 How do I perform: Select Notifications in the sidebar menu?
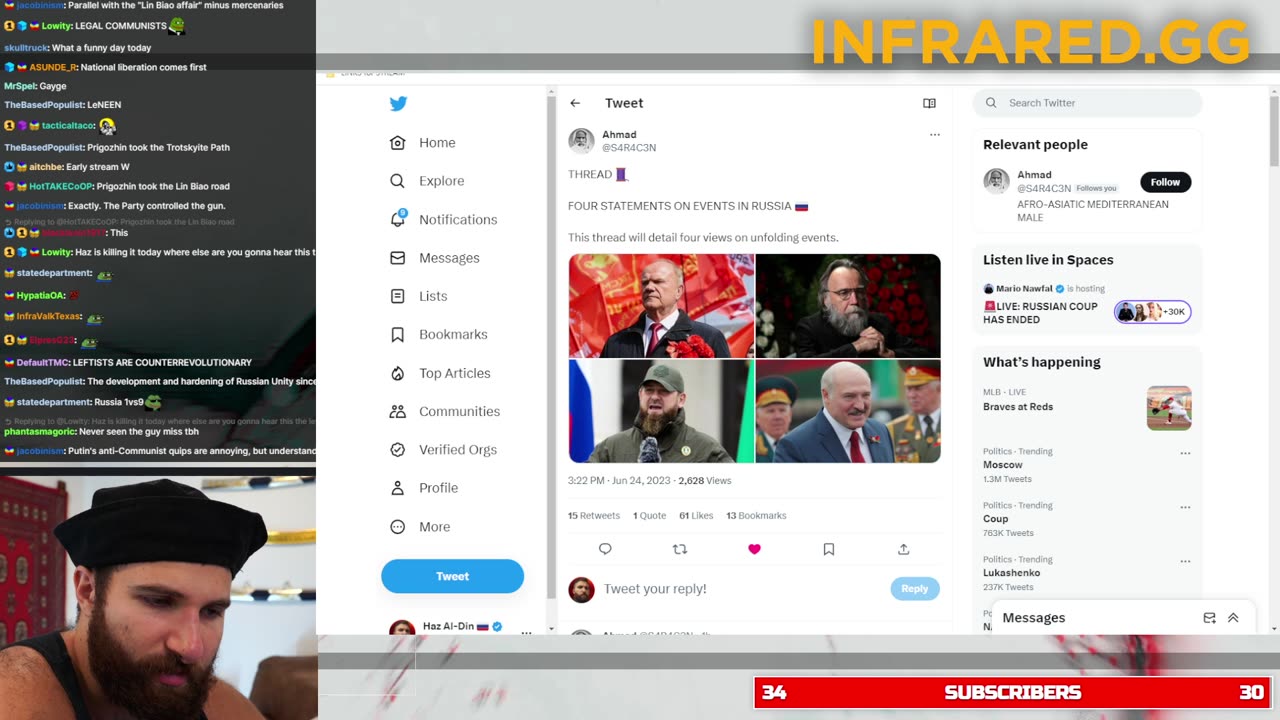pyautogui.click(x=458, y=220)
